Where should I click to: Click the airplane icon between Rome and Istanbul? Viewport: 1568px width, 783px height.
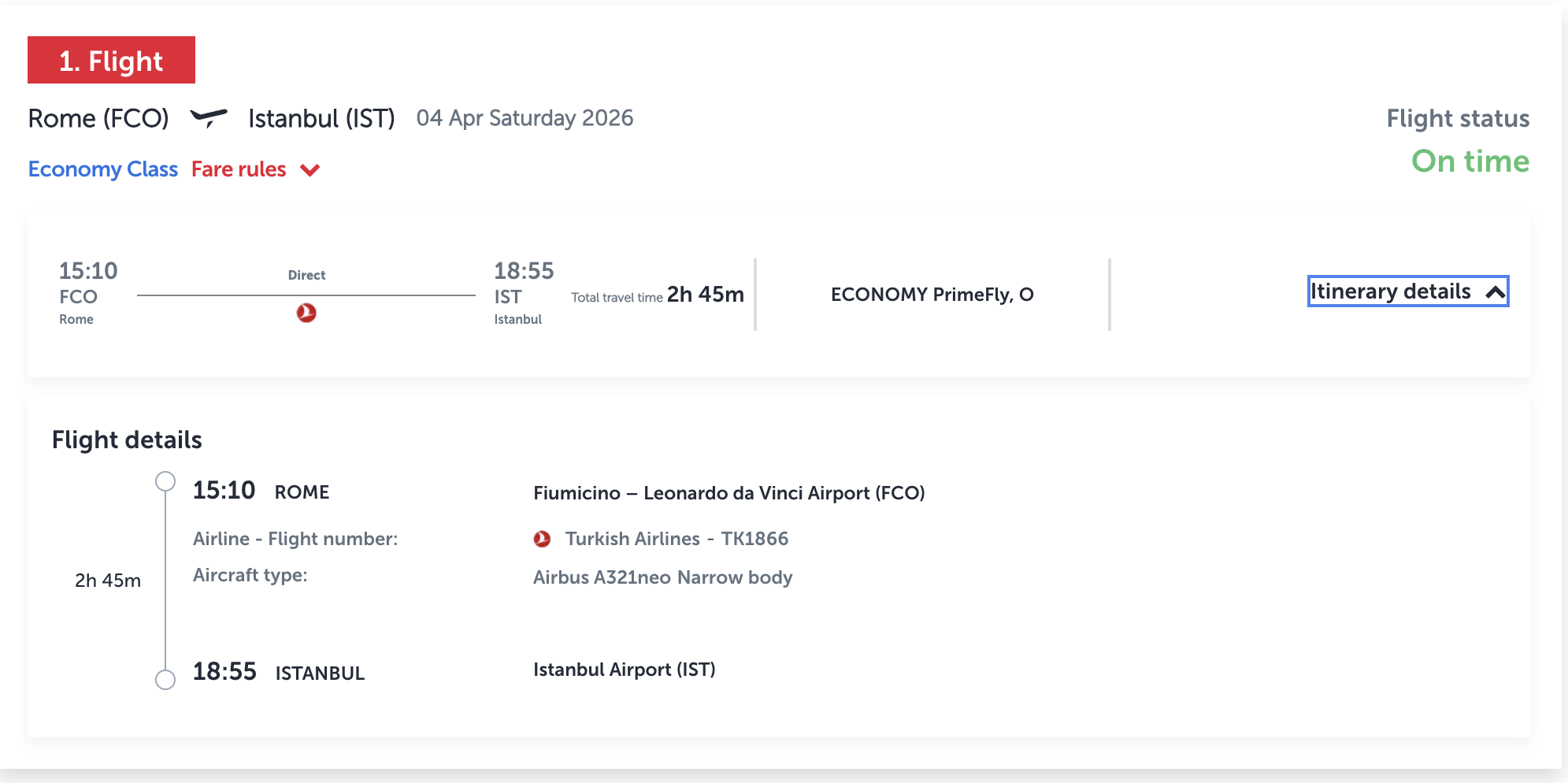(209, 118)
